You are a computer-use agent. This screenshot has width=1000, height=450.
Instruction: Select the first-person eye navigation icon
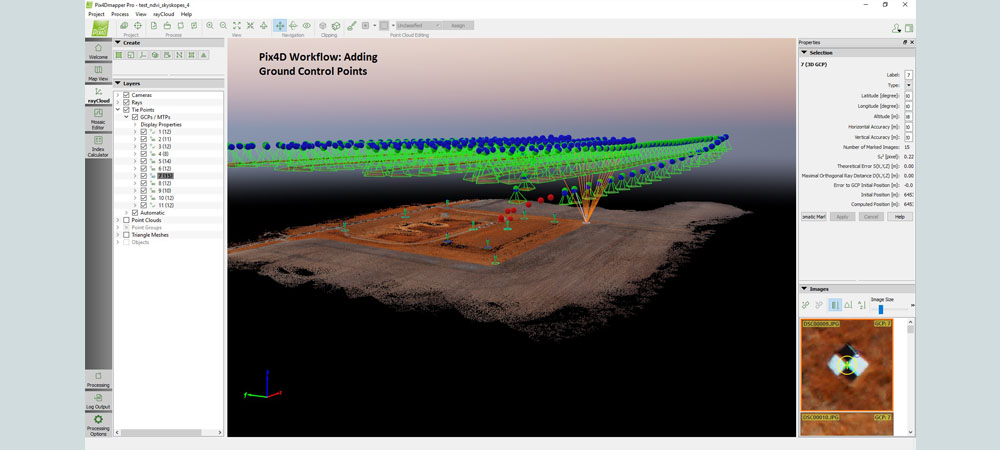(307, 25)
